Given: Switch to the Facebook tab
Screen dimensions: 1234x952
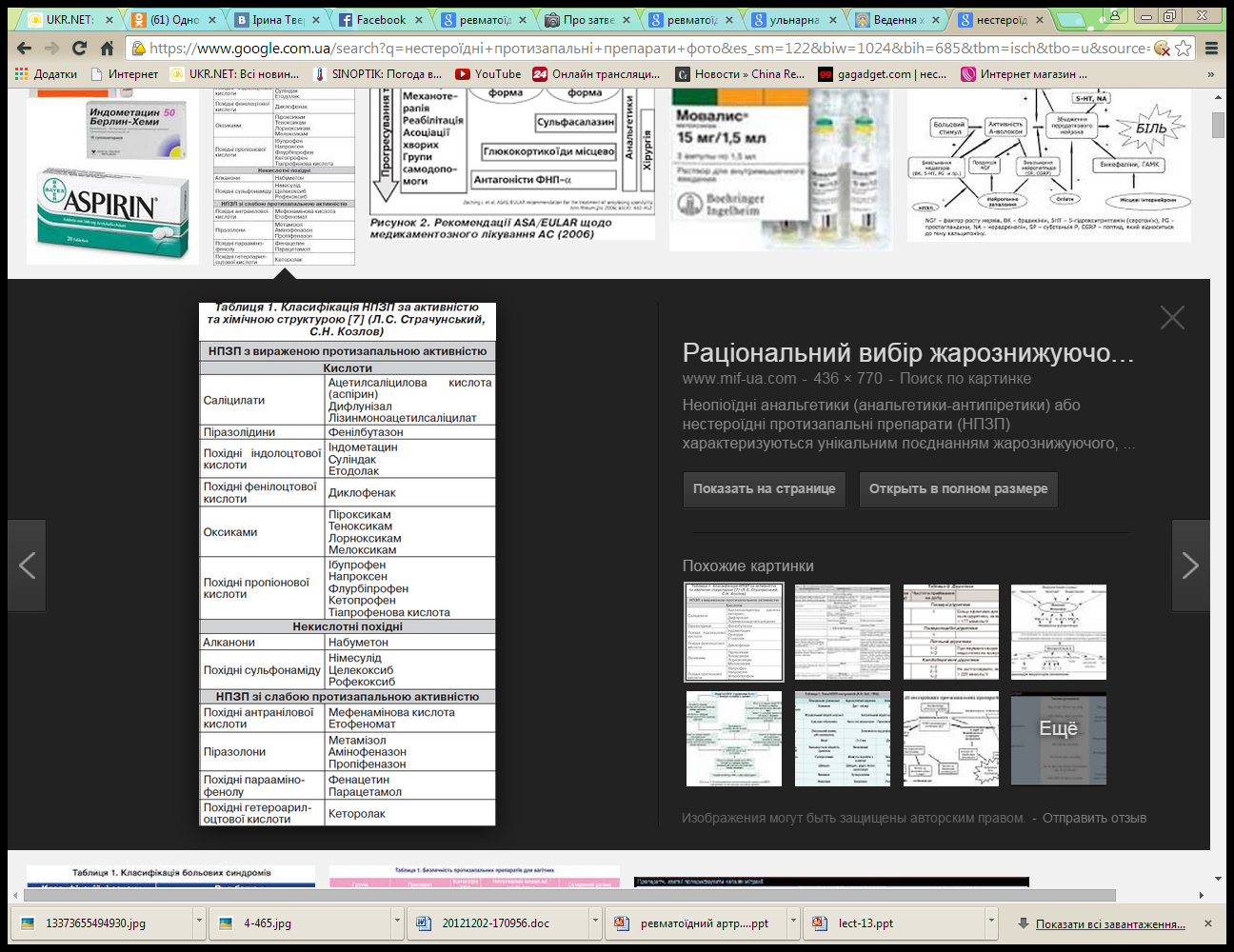Looking at the screenshot, I should pos(380,20).
